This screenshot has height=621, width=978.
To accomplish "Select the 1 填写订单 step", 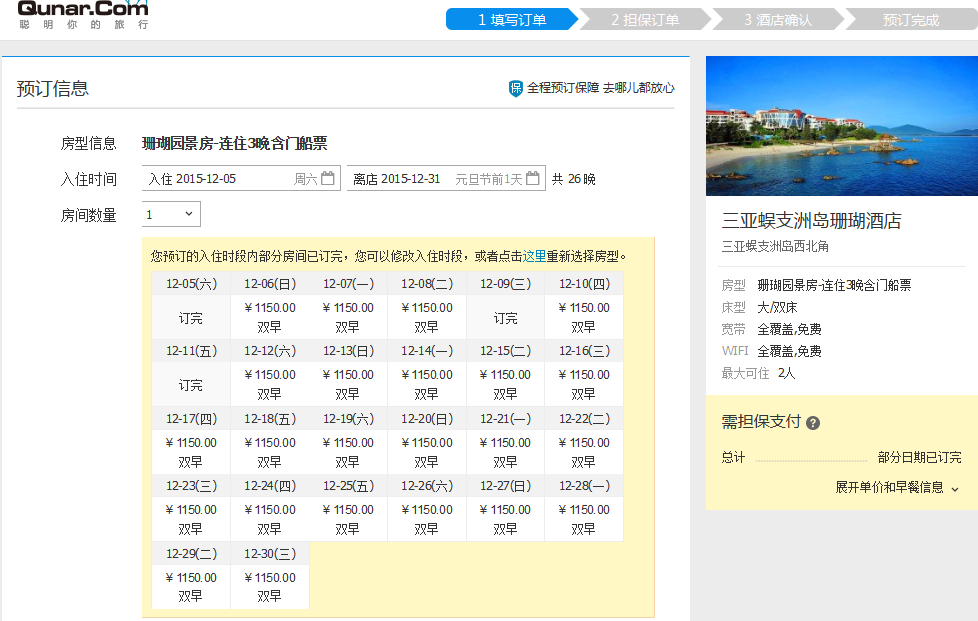I will (510, 18).
